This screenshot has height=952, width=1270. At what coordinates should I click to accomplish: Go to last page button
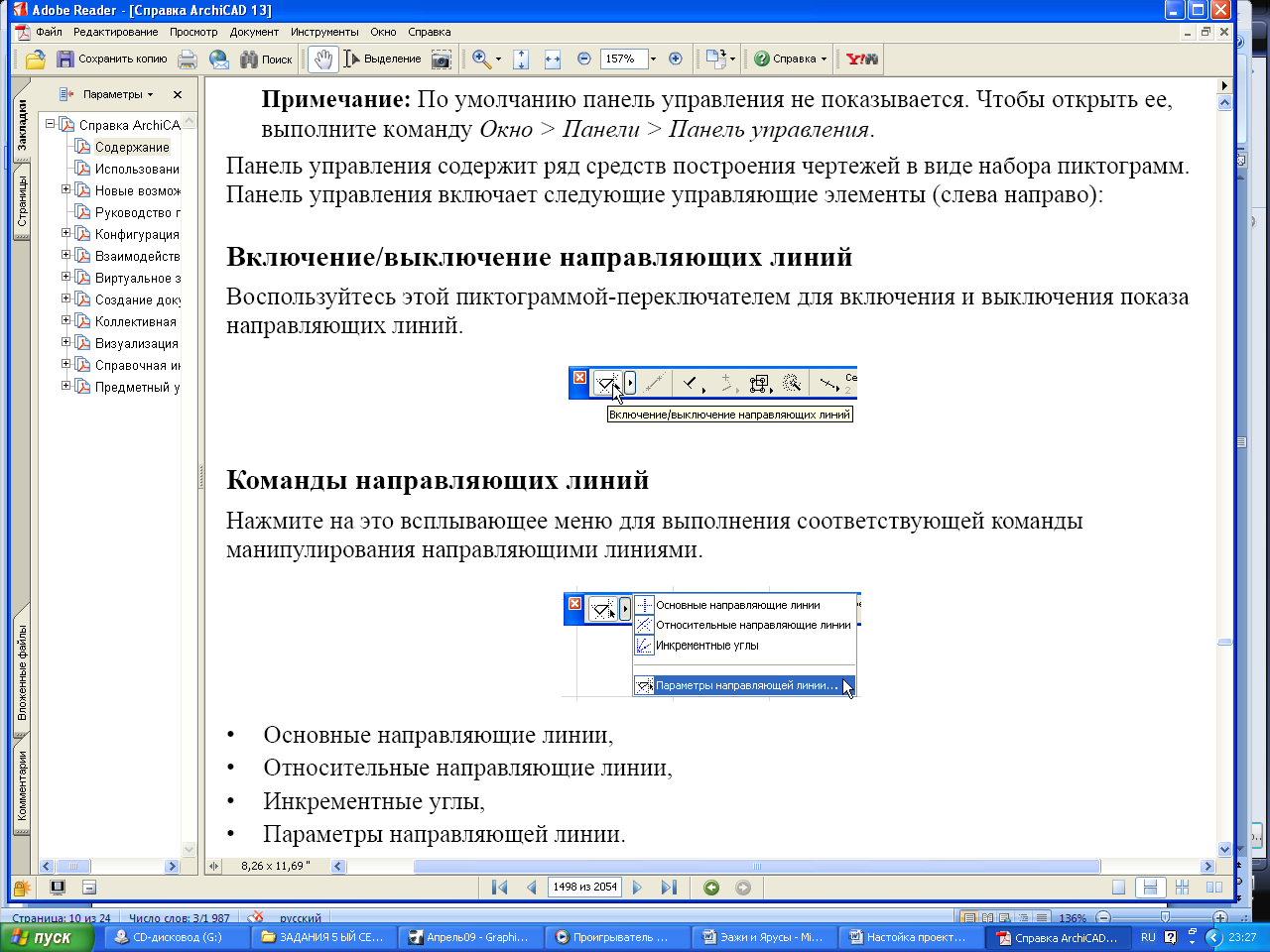tap(669, 888)
